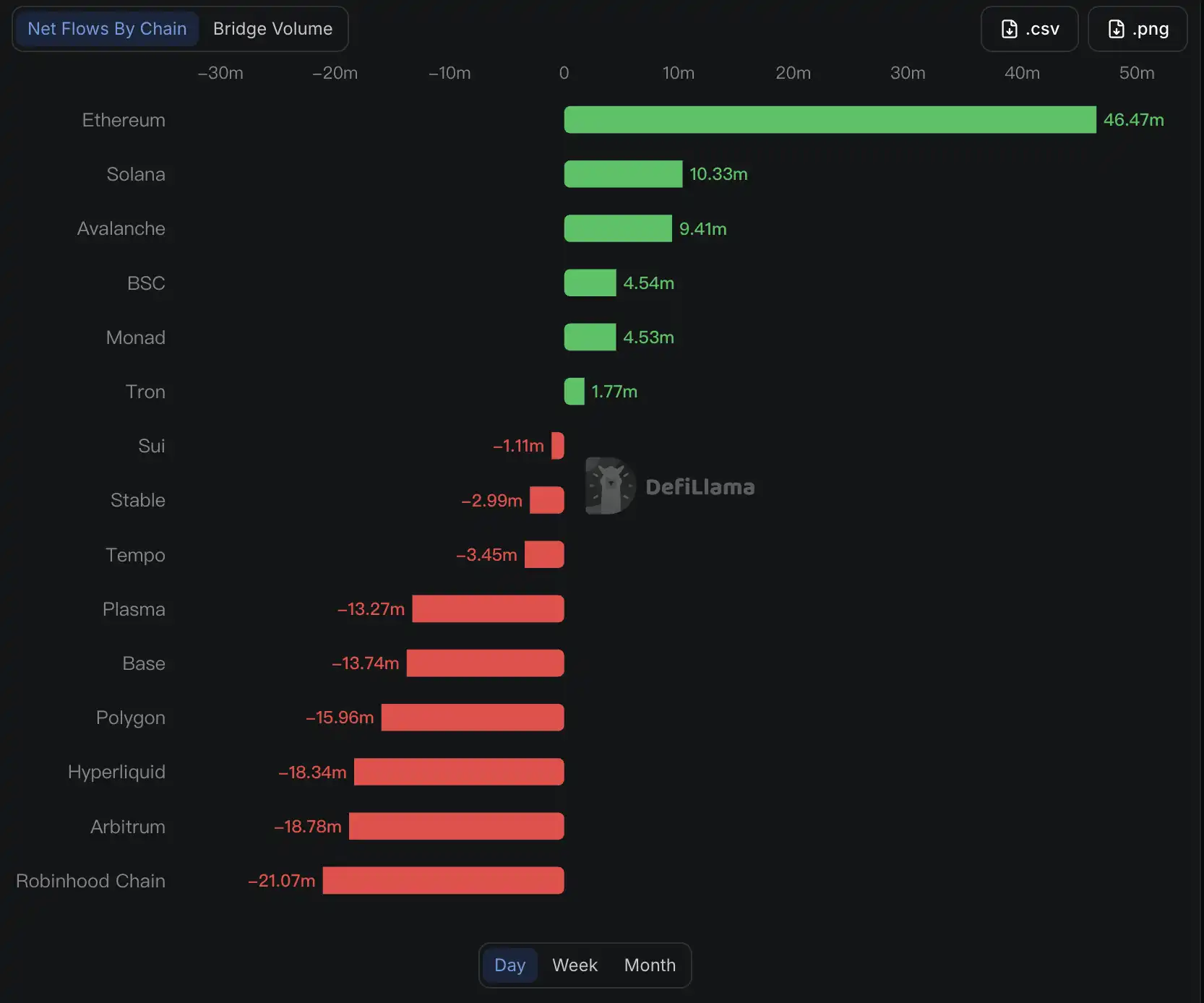Click the Hyperliquid chain label
This screenshot has height=1003, width=1204.
point(116,772)
